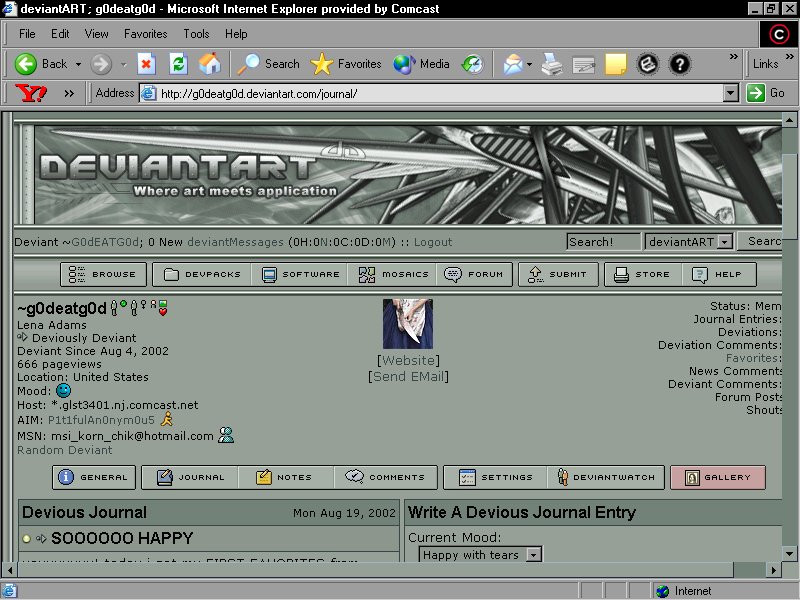Open the Favorites menu in the menu bar
This screenshot has height=600, width=800.
pos(145,34)
